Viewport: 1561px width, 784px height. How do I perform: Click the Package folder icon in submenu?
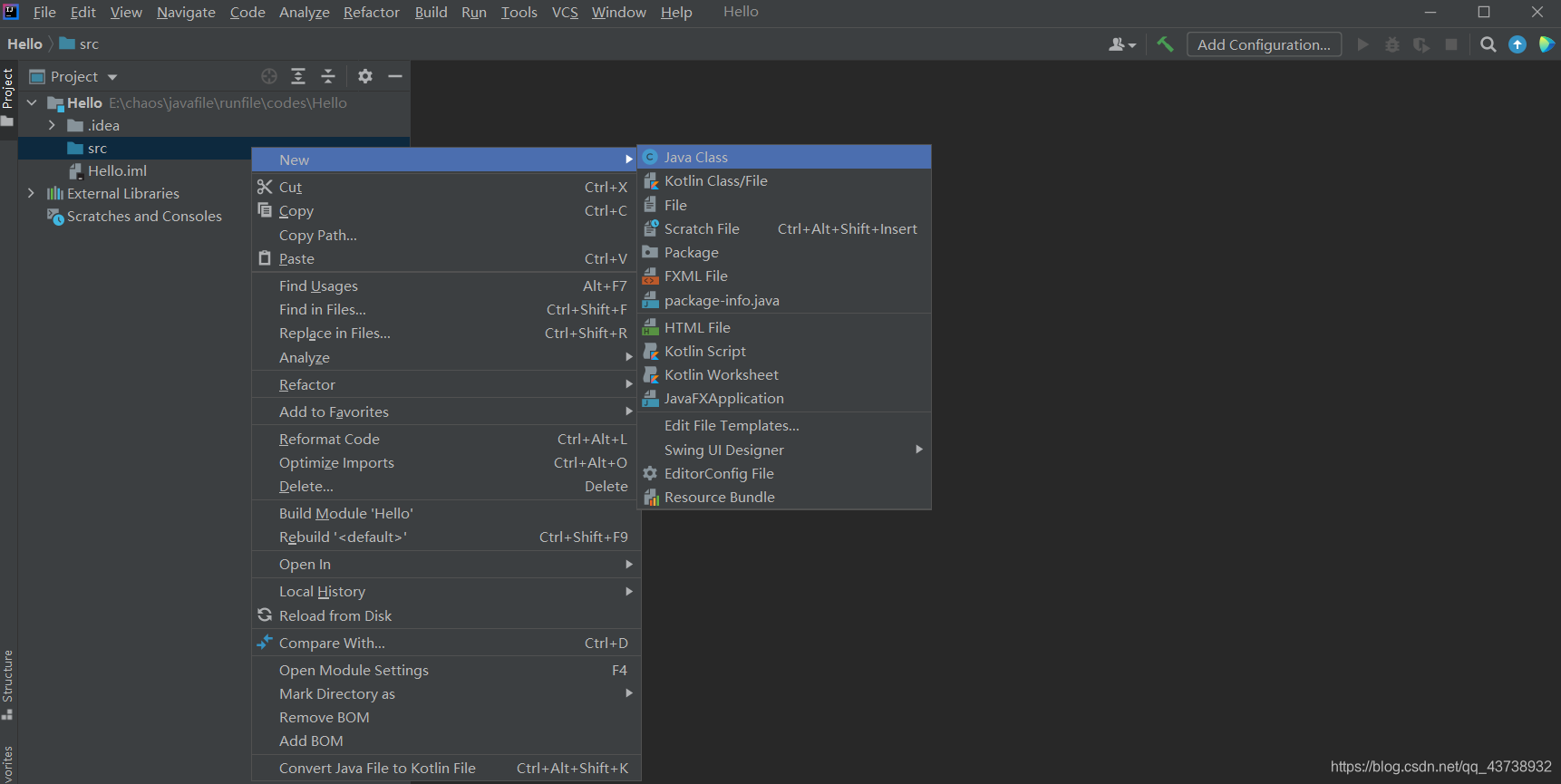(x=650, y=252)
